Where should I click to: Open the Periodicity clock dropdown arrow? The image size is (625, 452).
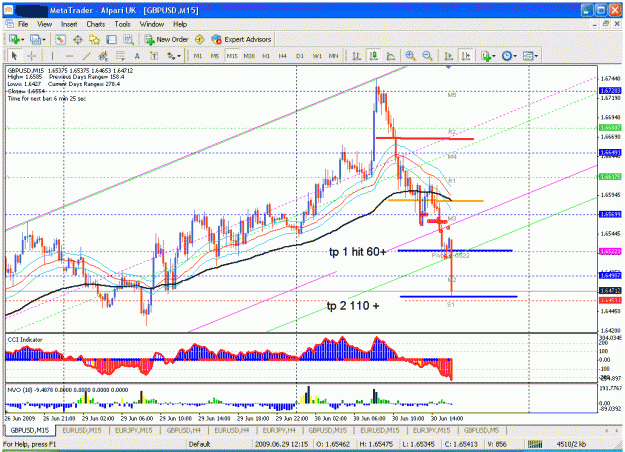click(515, 57)
